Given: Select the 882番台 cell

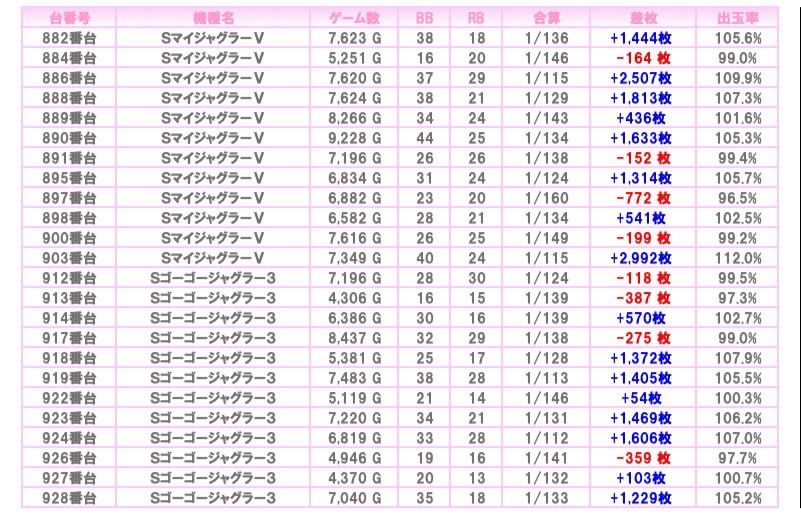Looking at the screenshot, I should [69, 38].
